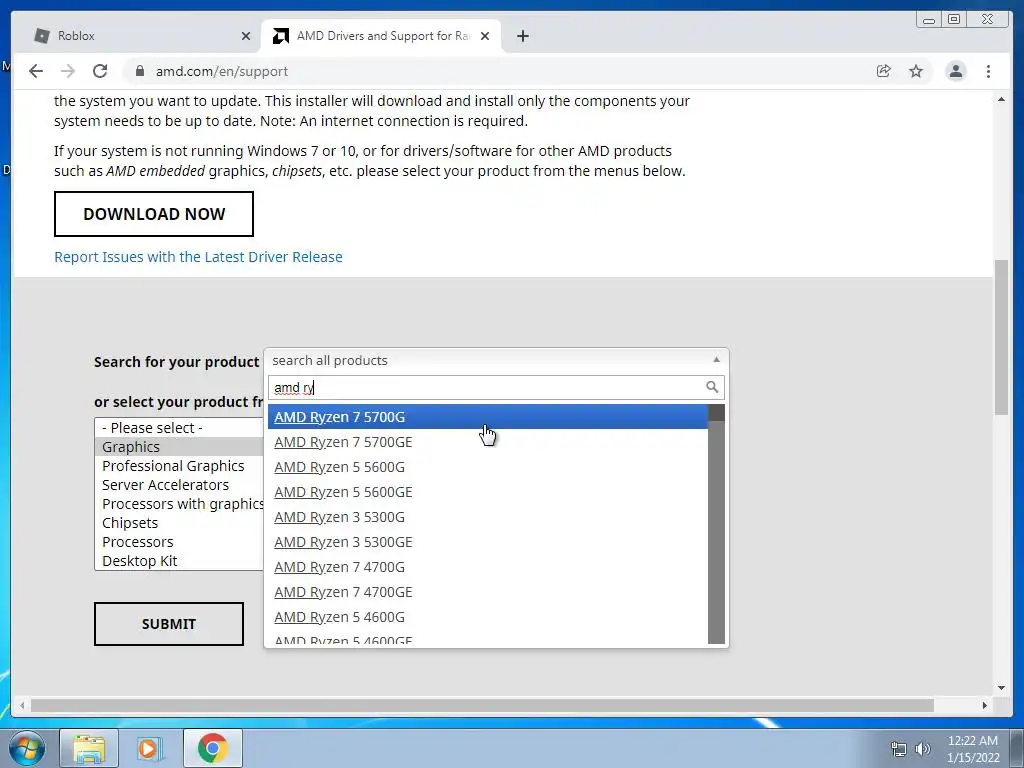Open the site security padlock info
Viewport: 1024px width, 768px height.
pos(139,71)
